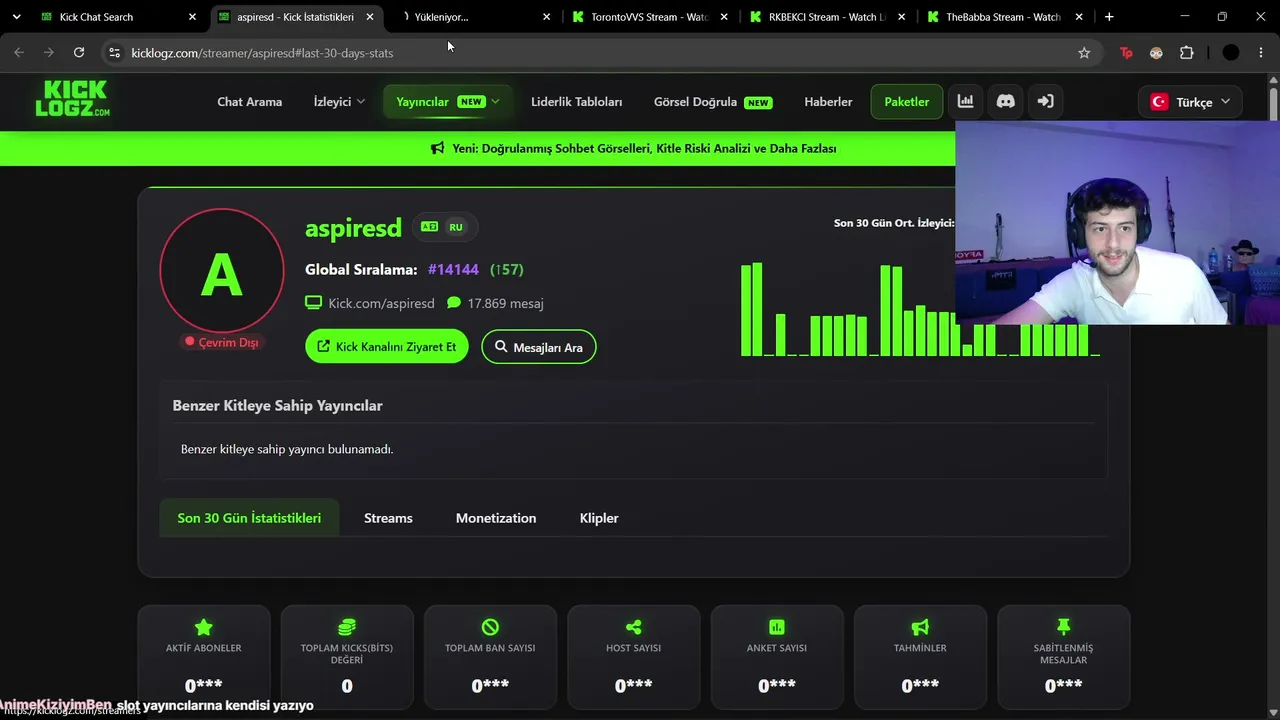The width and height of the screenshot is (1280, 720).
Task: Click the Mesajları Ara button
Action: click(x=539, y=346)
